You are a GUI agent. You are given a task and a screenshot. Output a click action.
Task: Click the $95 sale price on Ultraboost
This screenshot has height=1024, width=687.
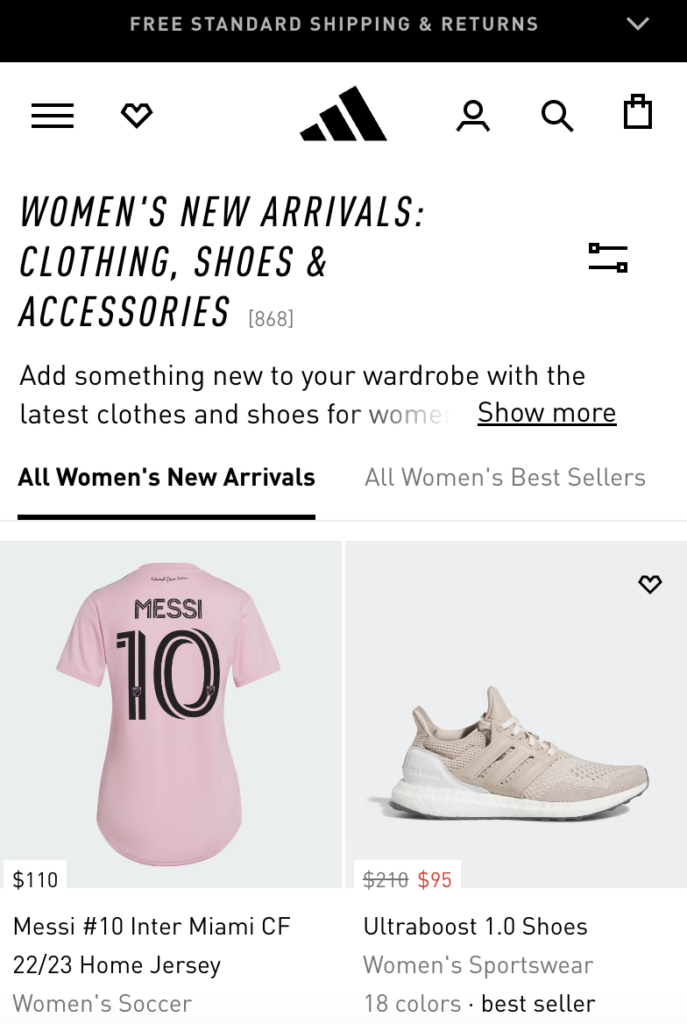click(435, 880)
